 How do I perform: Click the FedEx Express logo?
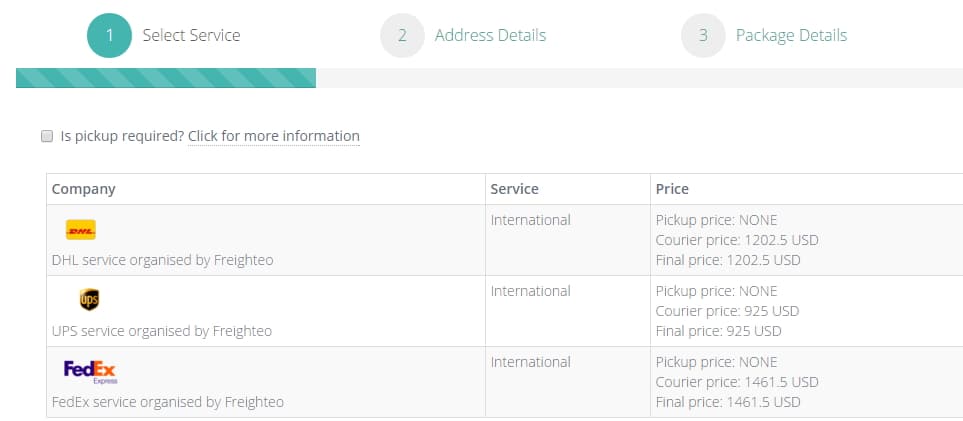click(90, 372)
